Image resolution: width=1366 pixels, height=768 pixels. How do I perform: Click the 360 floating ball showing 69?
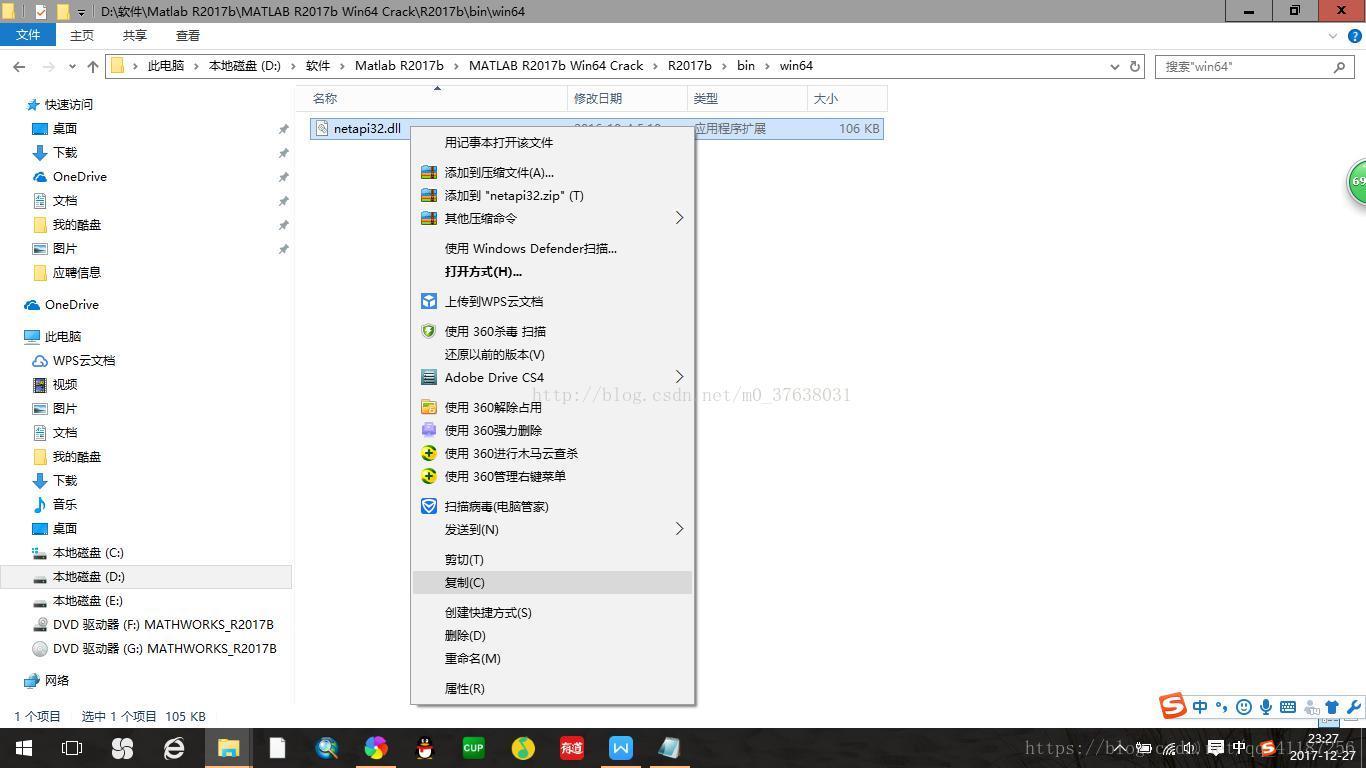1357,182
